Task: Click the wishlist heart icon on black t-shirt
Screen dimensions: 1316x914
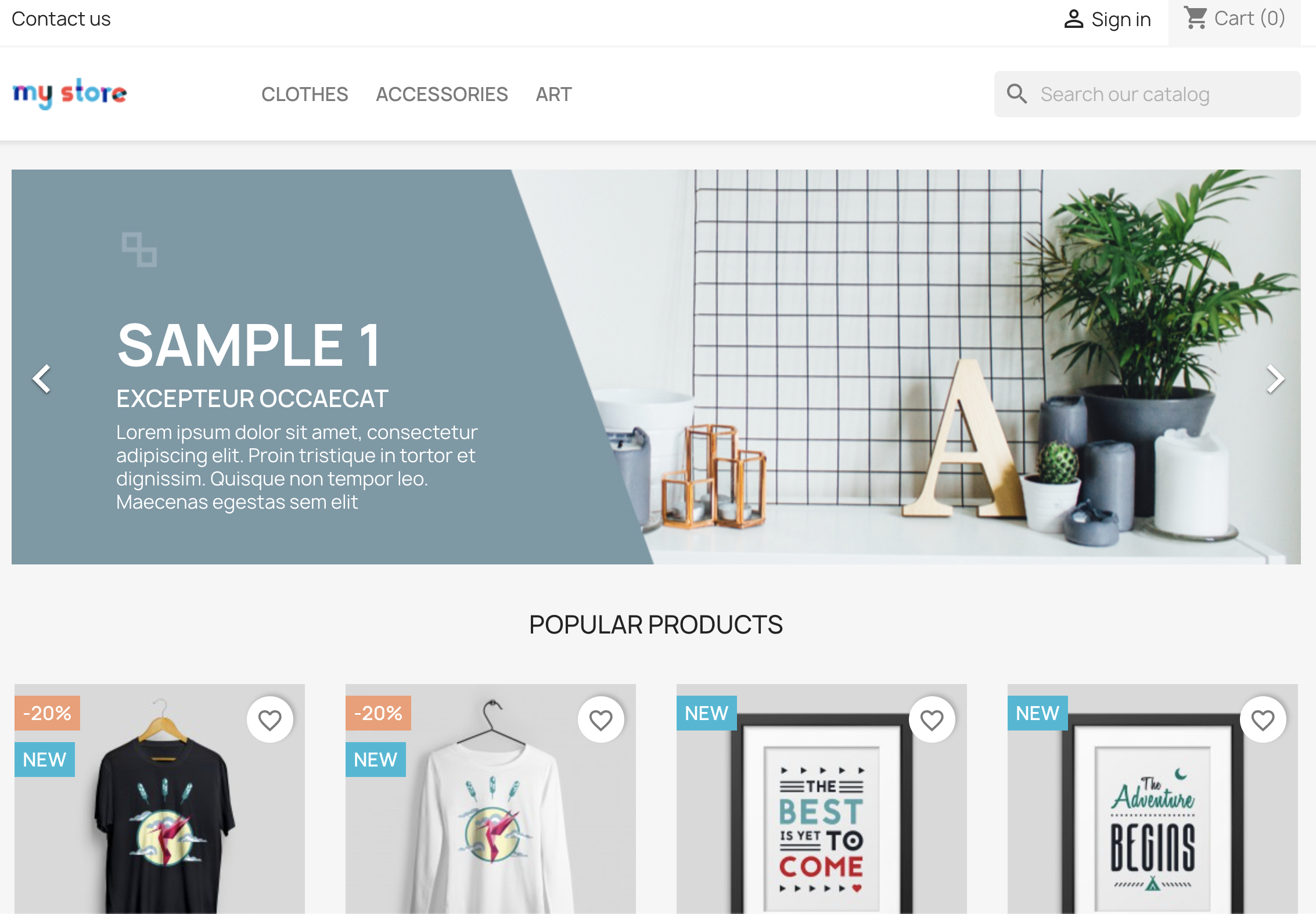Action: [270, 719]
